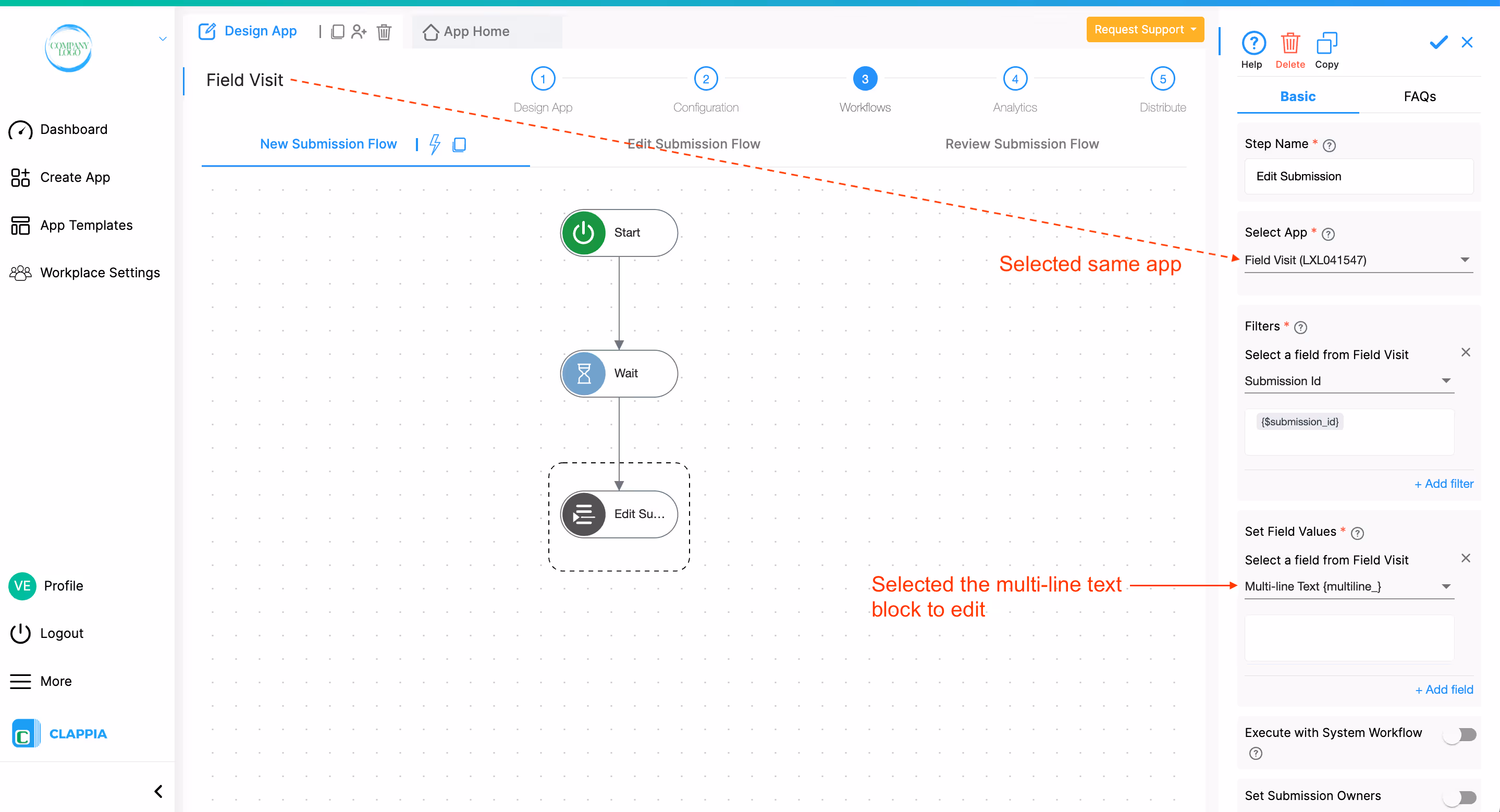The width and height of the screenshot is (1500, 812).
Task: Click the add user icon in top toolbar
Action: tap(359, 31)
